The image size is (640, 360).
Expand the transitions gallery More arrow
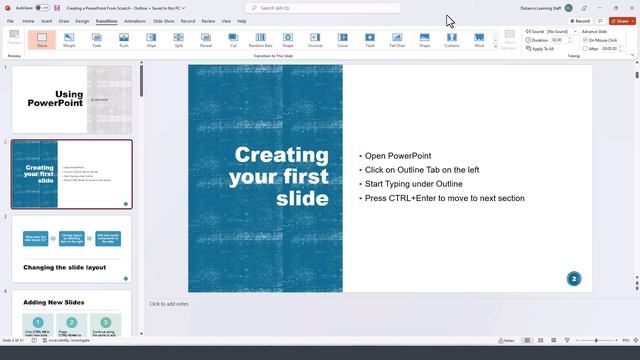point(496,47)
